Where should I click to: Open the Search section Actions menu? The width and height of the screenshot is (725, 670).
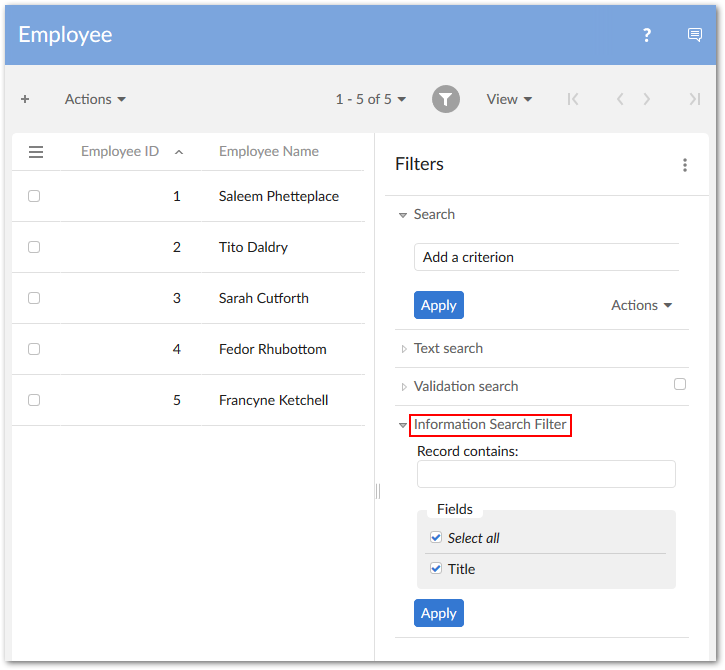pyautogui.click(x=641, y=305)
